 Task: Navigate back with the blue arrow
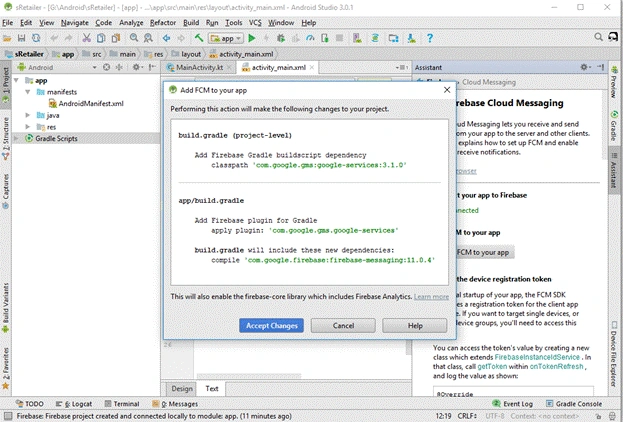coord(166,38)
